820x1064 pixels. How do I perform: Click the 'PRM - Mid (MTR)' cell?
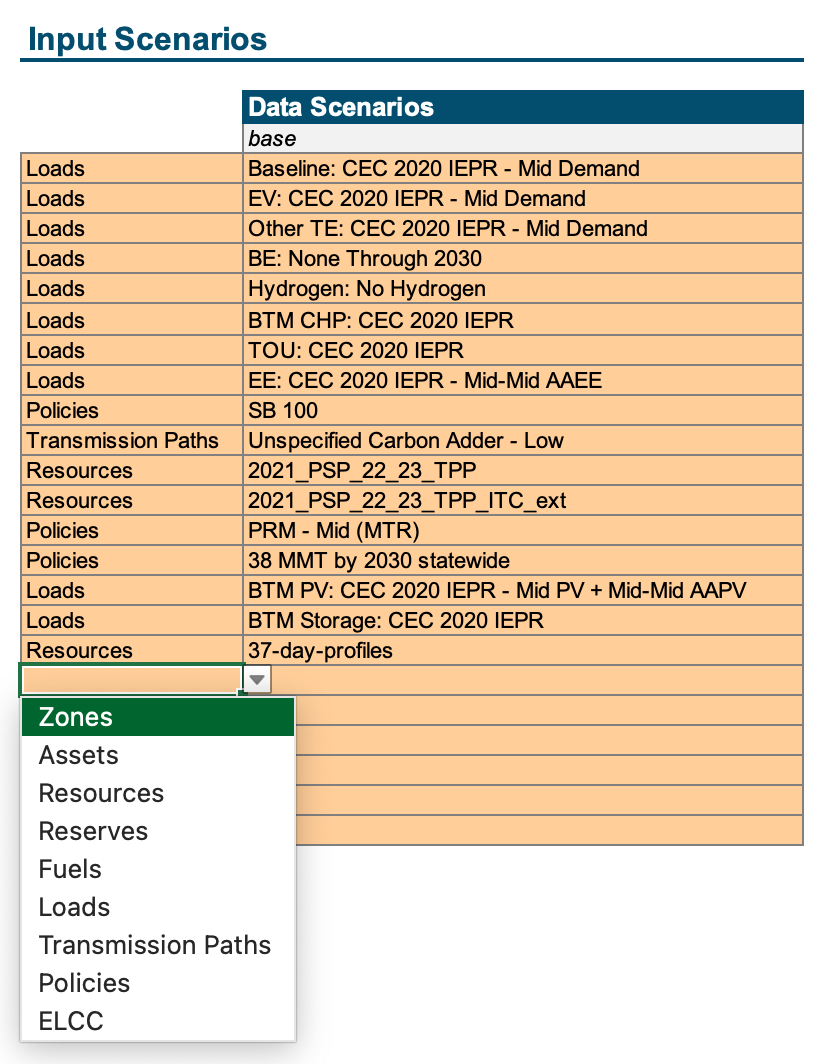[522, 530]
